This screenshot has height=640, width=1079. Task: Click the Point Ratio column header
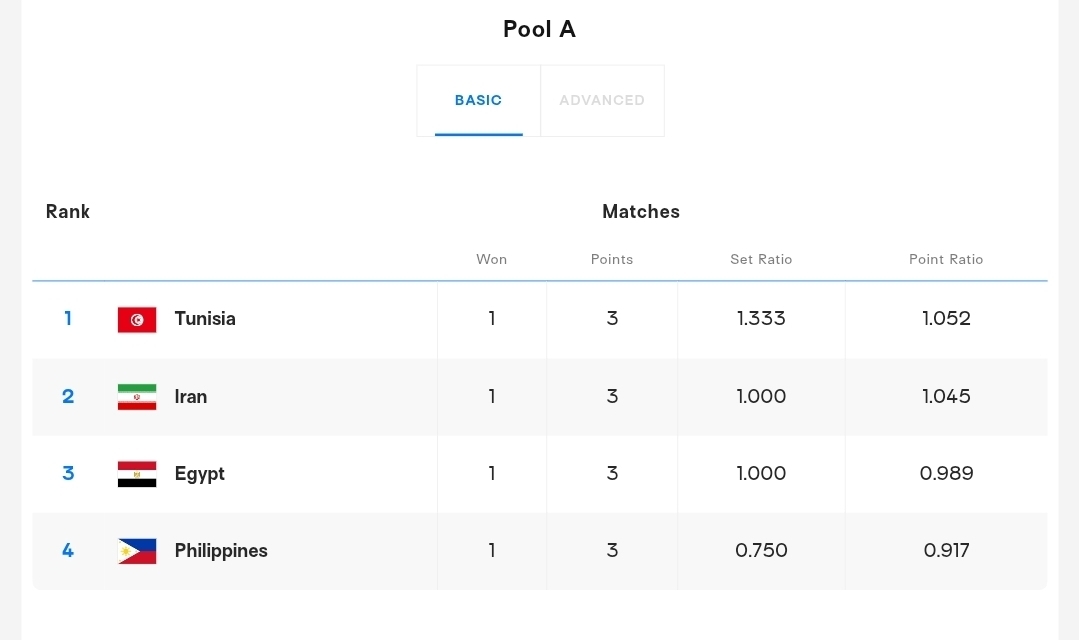946,259
